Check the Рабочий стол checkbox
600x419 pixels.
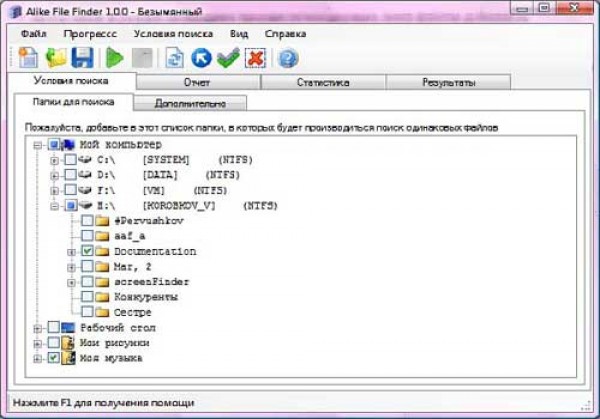[54, 328]
